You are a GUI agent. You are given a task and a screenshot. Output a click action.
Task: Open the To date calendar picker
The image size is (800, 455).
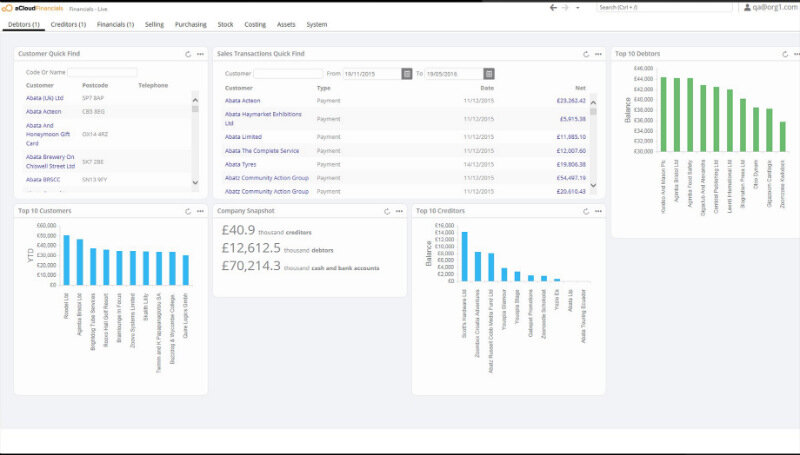(488, 73)
